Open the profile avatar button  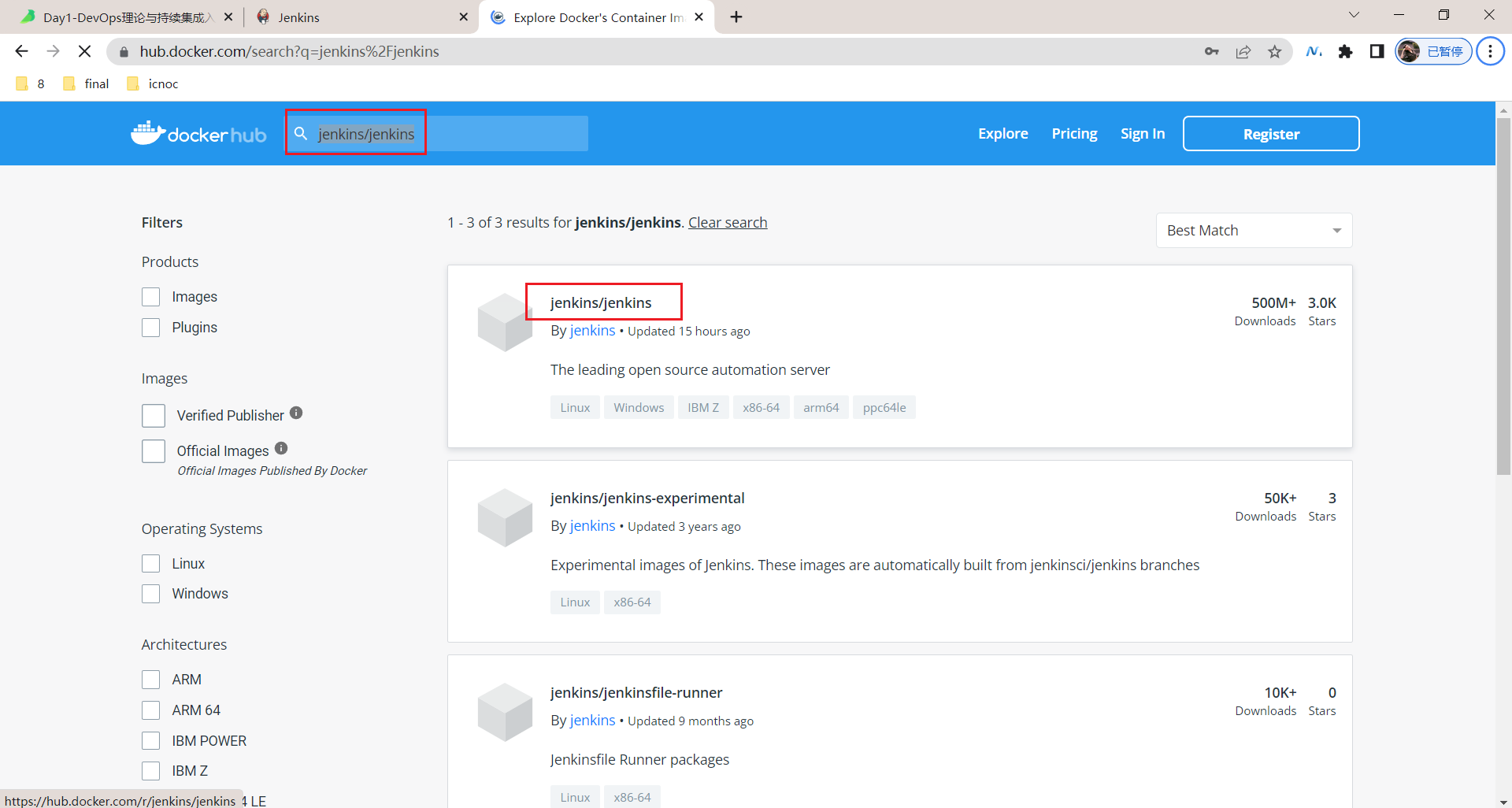[1433, 51]
